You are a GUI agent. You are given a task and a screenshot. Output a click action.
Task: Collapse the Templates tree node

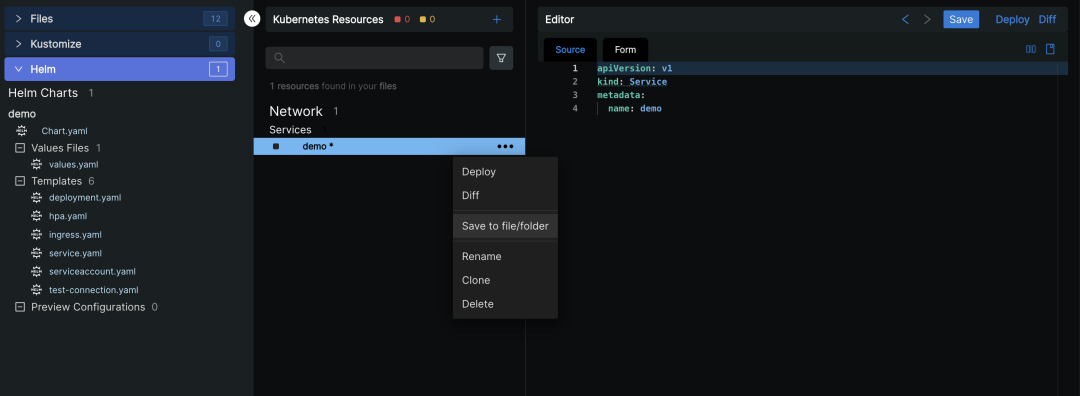[x=20, y=181]
